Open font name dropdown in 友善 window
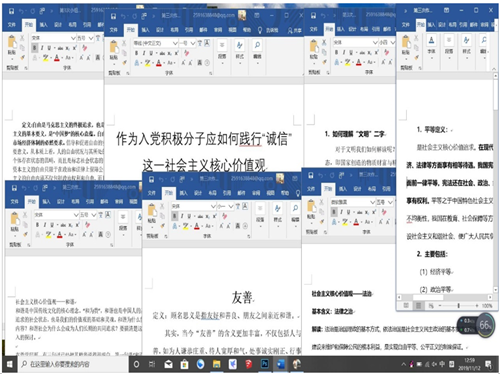 (213, 206)
